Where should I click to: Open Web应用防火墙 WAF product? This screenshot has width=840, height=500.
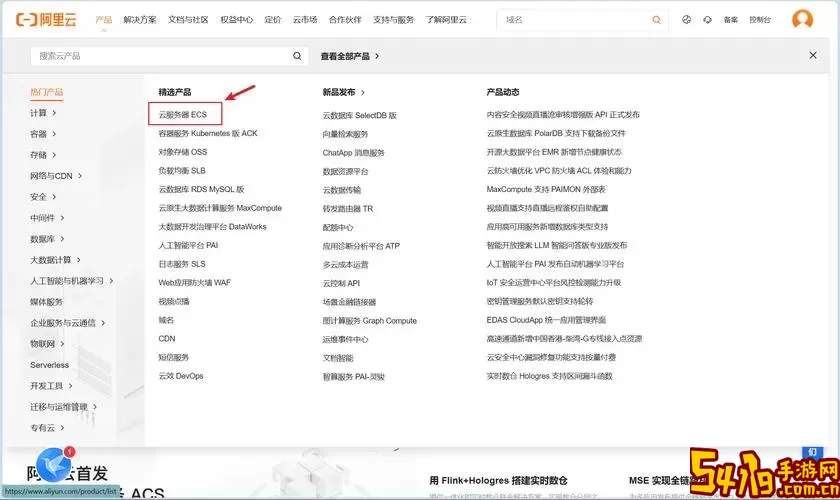coord(194,282)
